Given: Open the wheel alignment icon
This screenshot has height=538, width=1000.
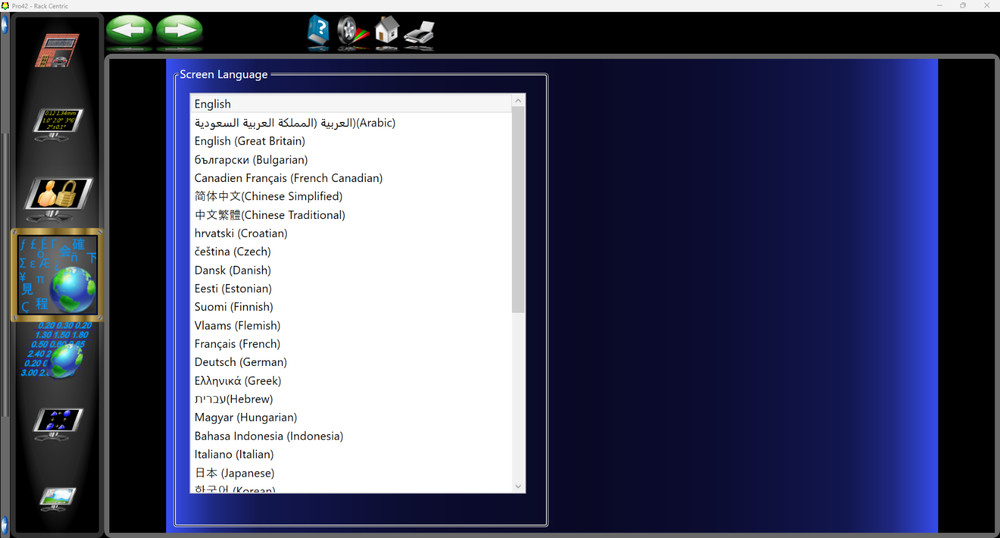Looking at the screenshot, I should click(352, 33).
